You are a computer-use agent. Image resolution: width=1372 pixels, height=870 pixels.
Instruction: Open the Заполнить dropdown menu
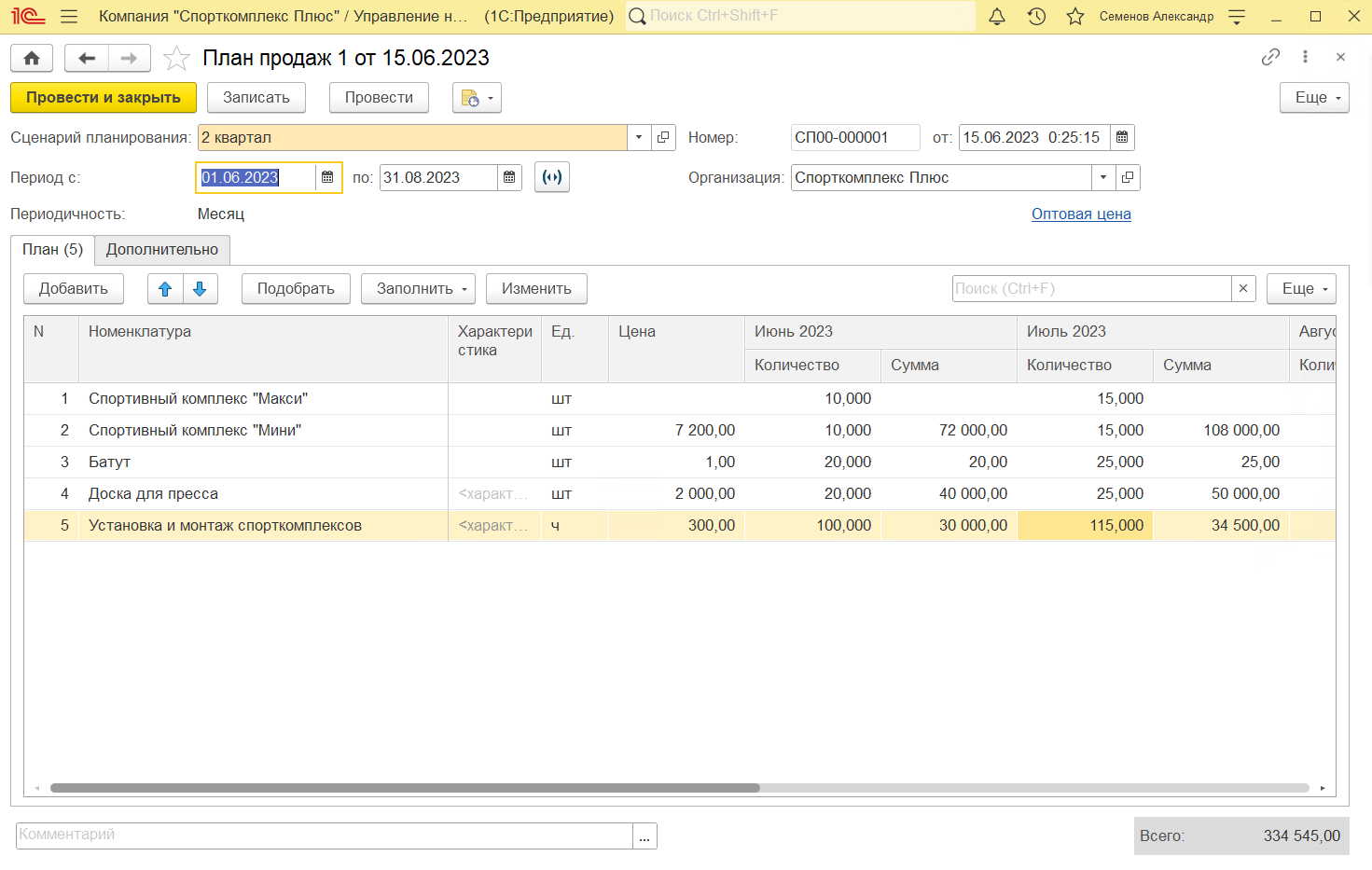pos(419,289)
